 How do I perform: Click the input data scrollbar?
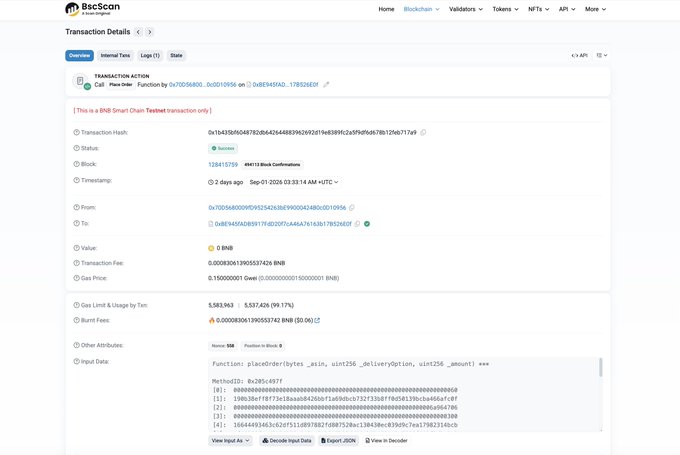[x=601, y=367]
